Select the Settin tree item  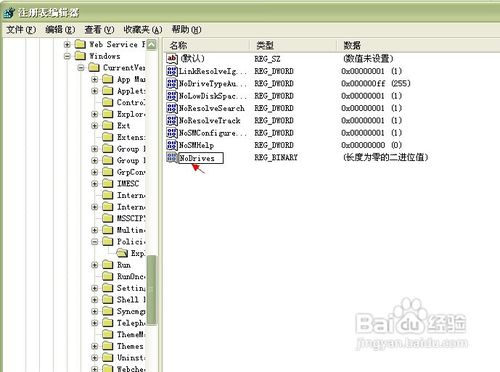tap(131, 288)
